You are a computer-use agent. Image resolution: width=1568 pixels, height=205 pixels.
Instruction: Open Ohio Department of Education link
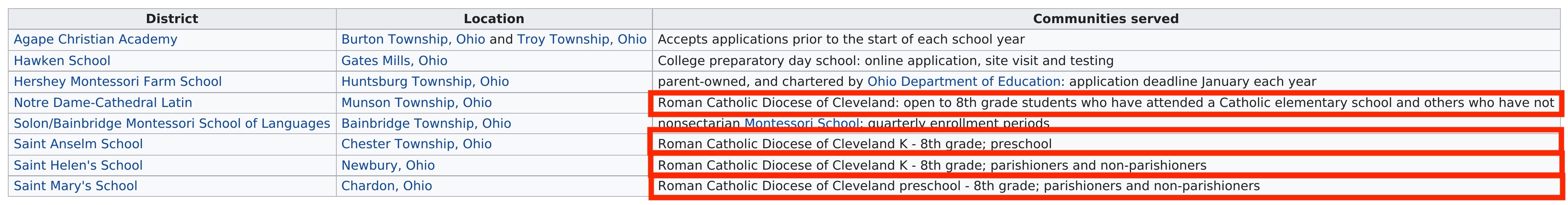pyautogui.click(x=964, y=82)
